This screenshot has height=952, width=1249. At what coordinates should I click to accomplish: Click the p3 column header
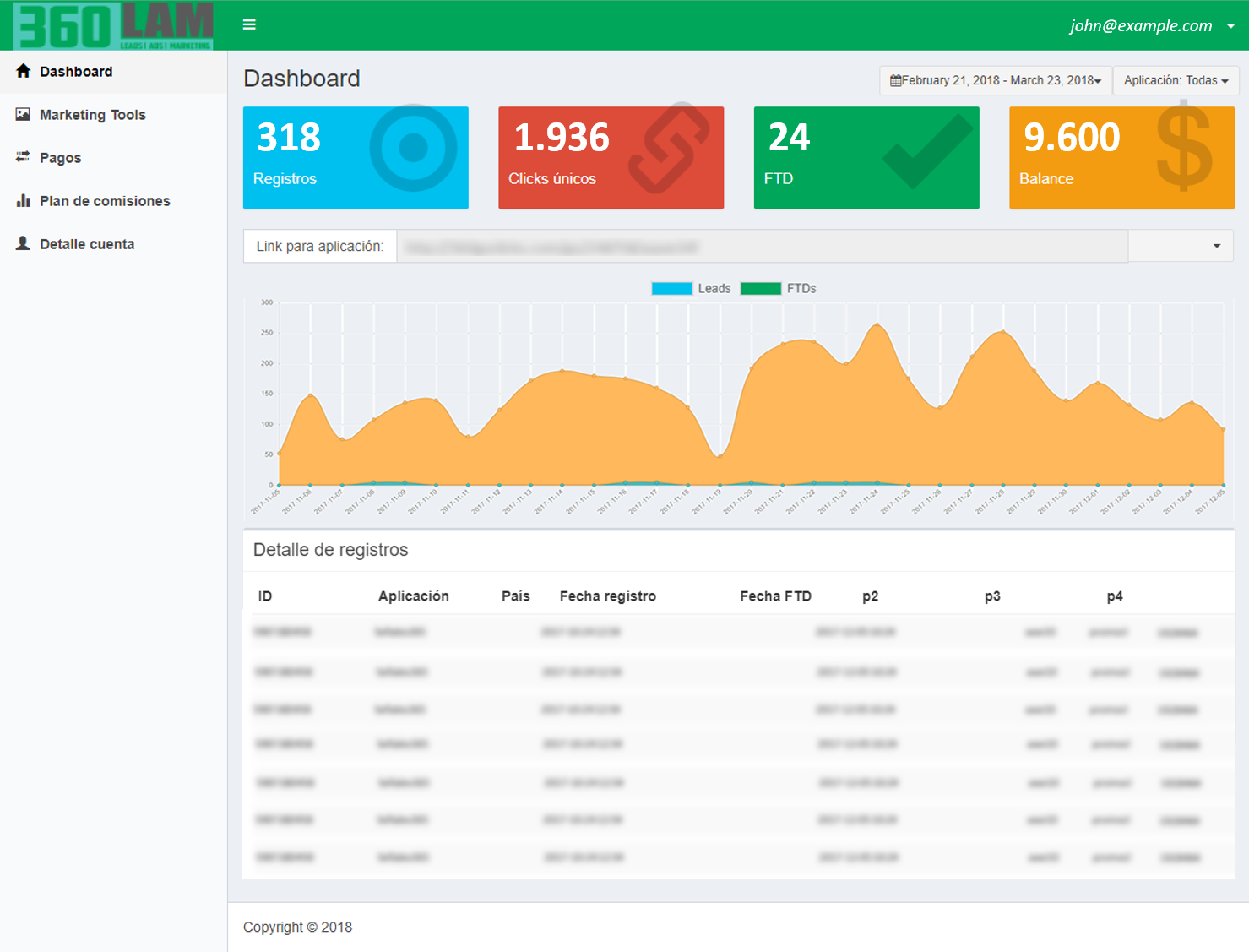992,596
